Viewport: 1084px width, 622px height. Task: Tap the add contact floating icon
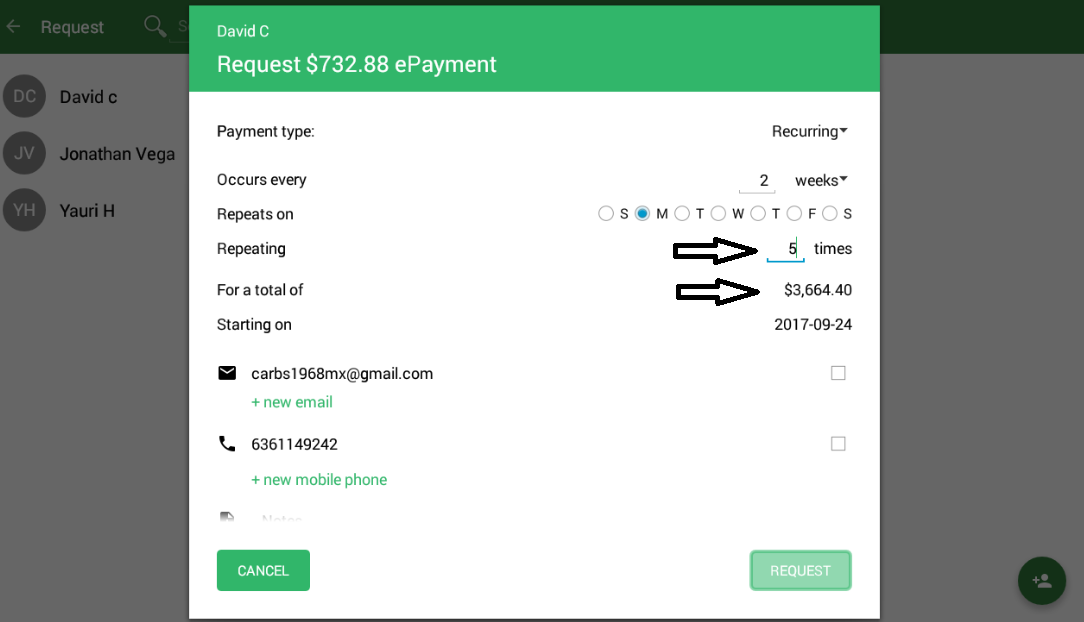[1042, 581]
